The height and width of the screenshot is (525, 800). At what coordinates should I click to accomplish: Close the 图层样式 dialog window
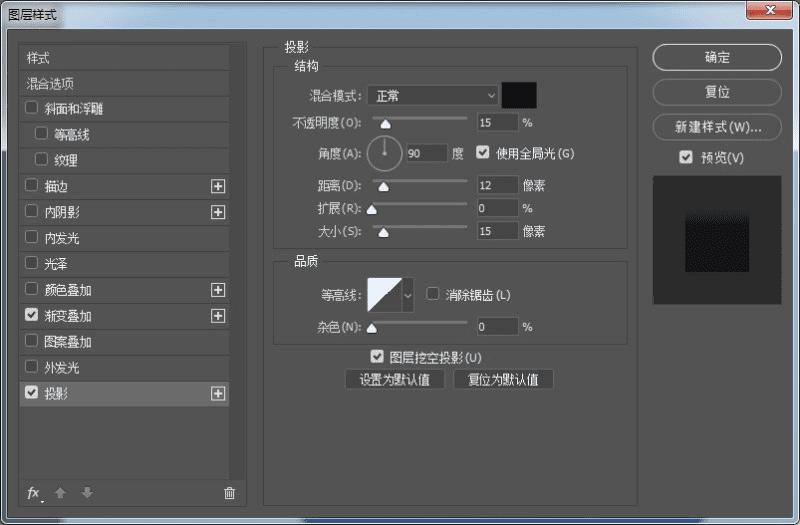[770, 10]
